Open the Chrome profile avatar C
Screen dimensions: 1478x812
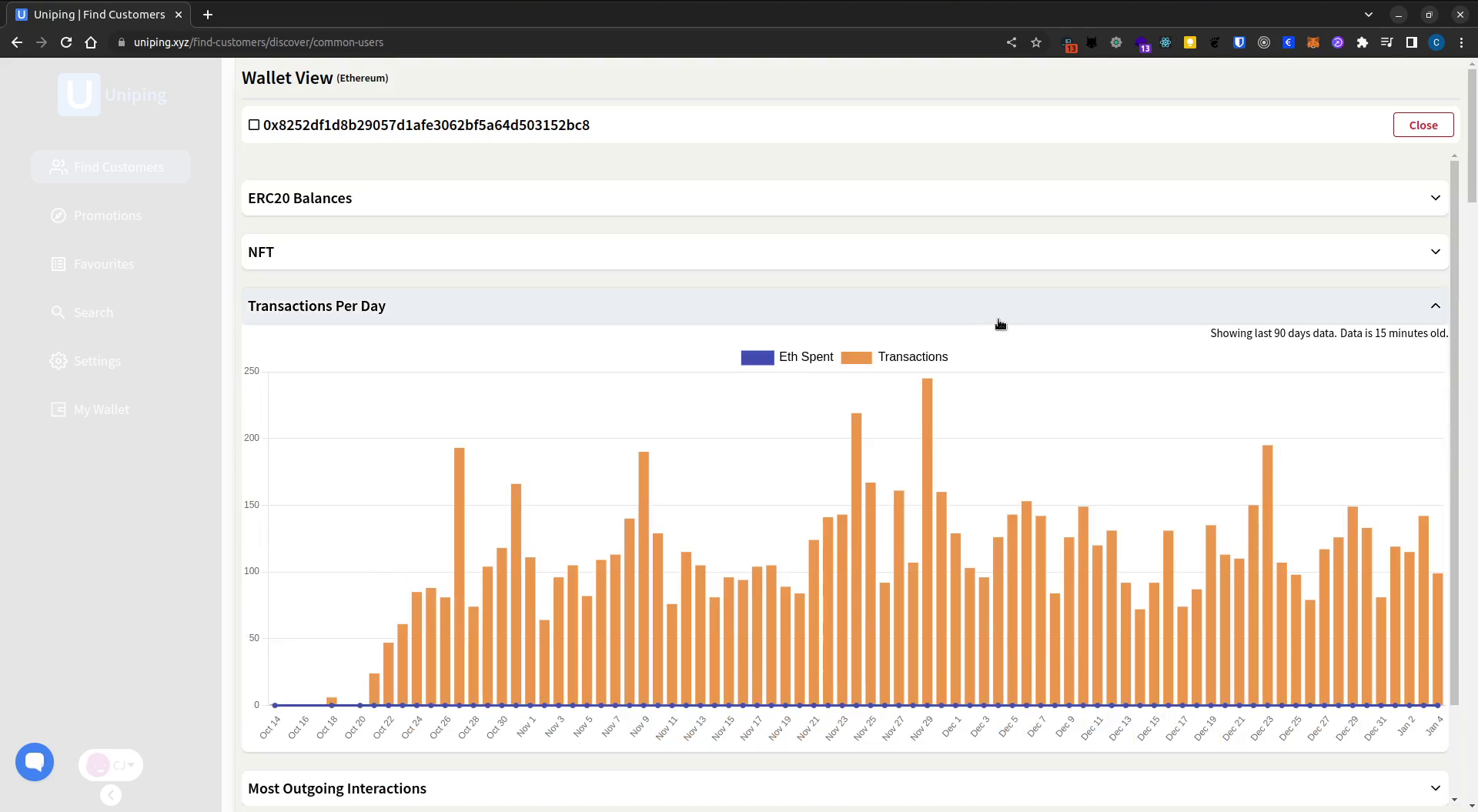click(1436, 42)
